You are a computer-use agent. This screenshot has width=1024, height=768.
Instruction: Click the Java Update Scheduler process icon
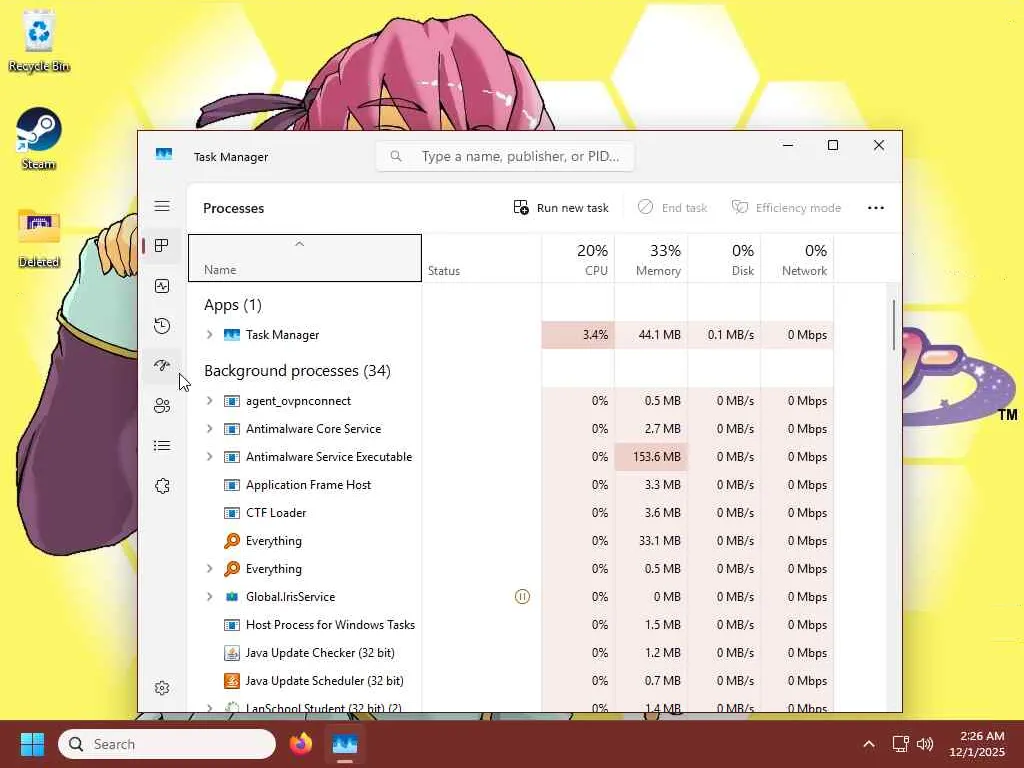pos(232,680)
